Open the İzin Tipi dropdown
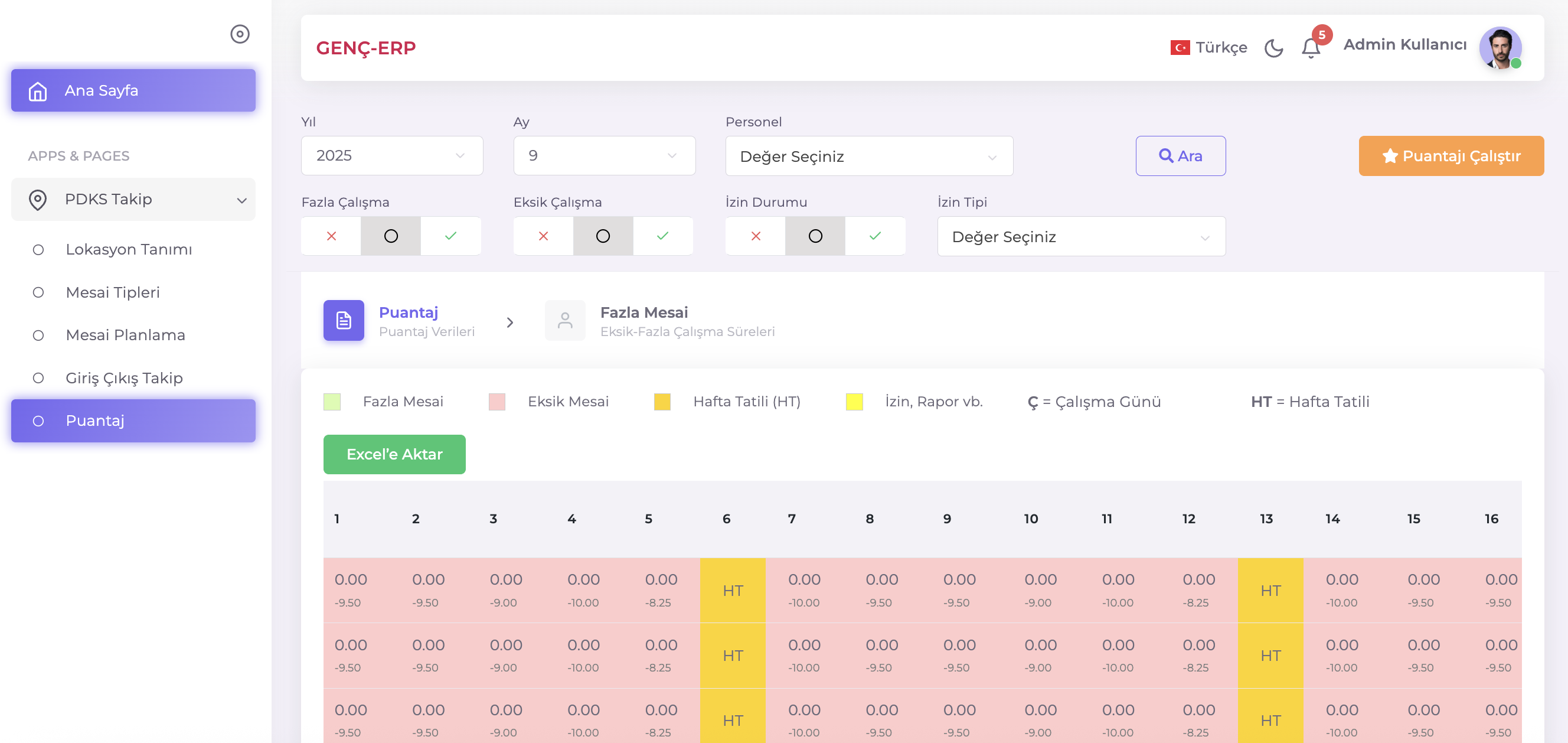Viewport: 1568px width, 743px height. pyautogui.click(x=1081, y=237)
